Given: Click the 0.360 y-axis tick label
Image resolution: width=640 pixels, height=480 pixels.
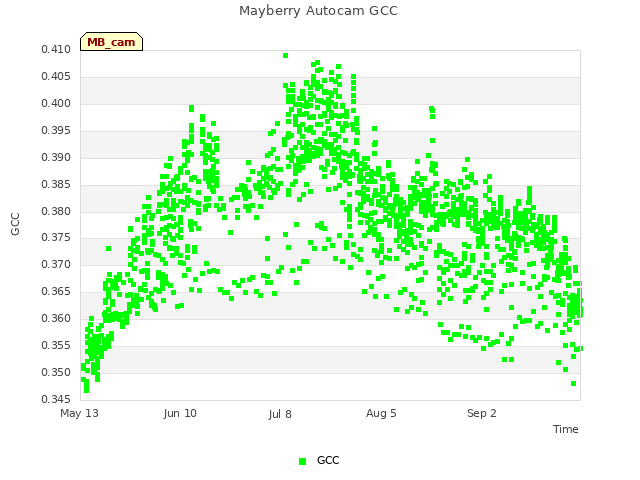Looking at the screenshot, I should tap(56, 318).
